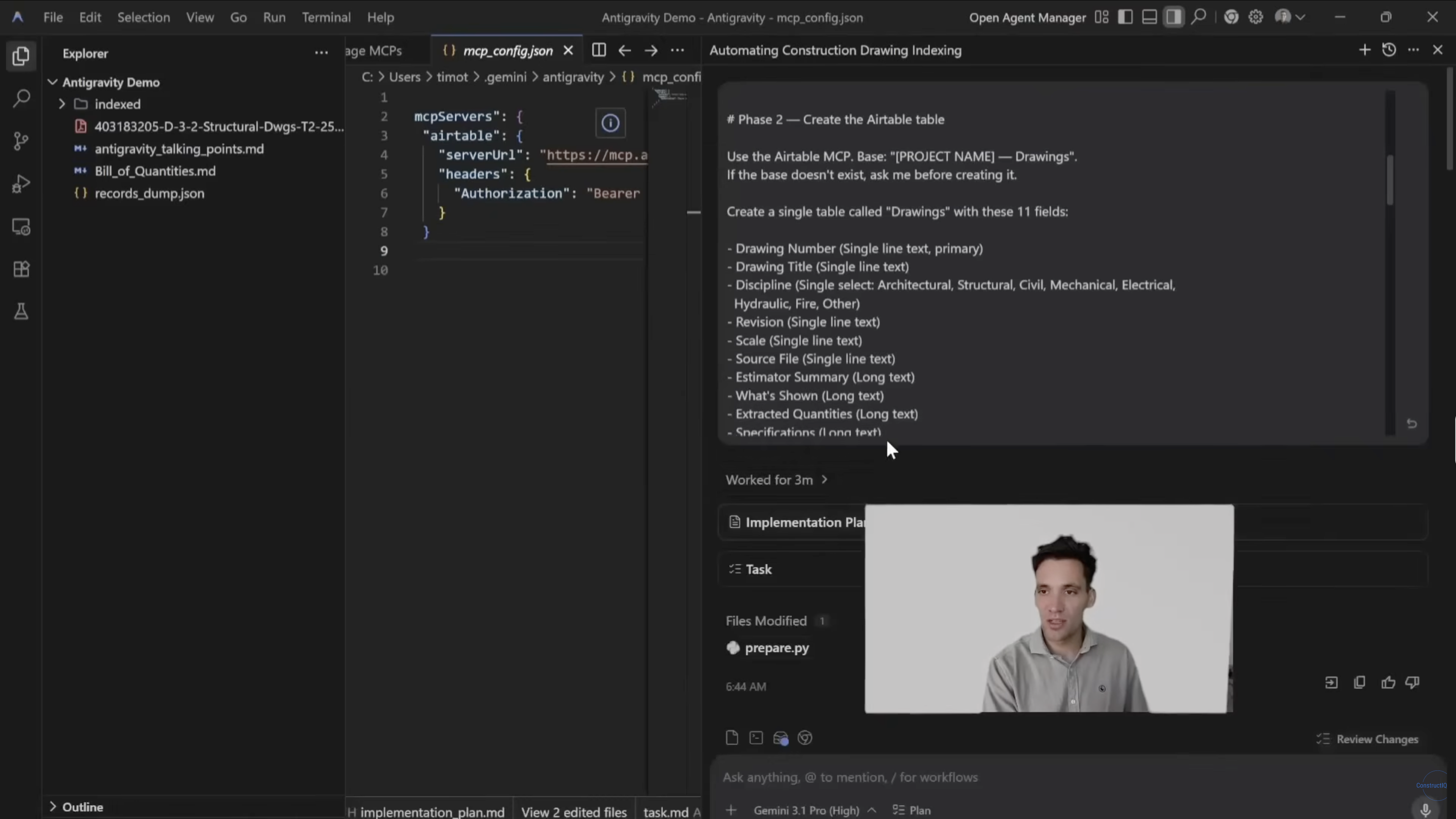Give thumbs up on agent response
This screenshot has width=1456, height=819.
(1388, 683)
